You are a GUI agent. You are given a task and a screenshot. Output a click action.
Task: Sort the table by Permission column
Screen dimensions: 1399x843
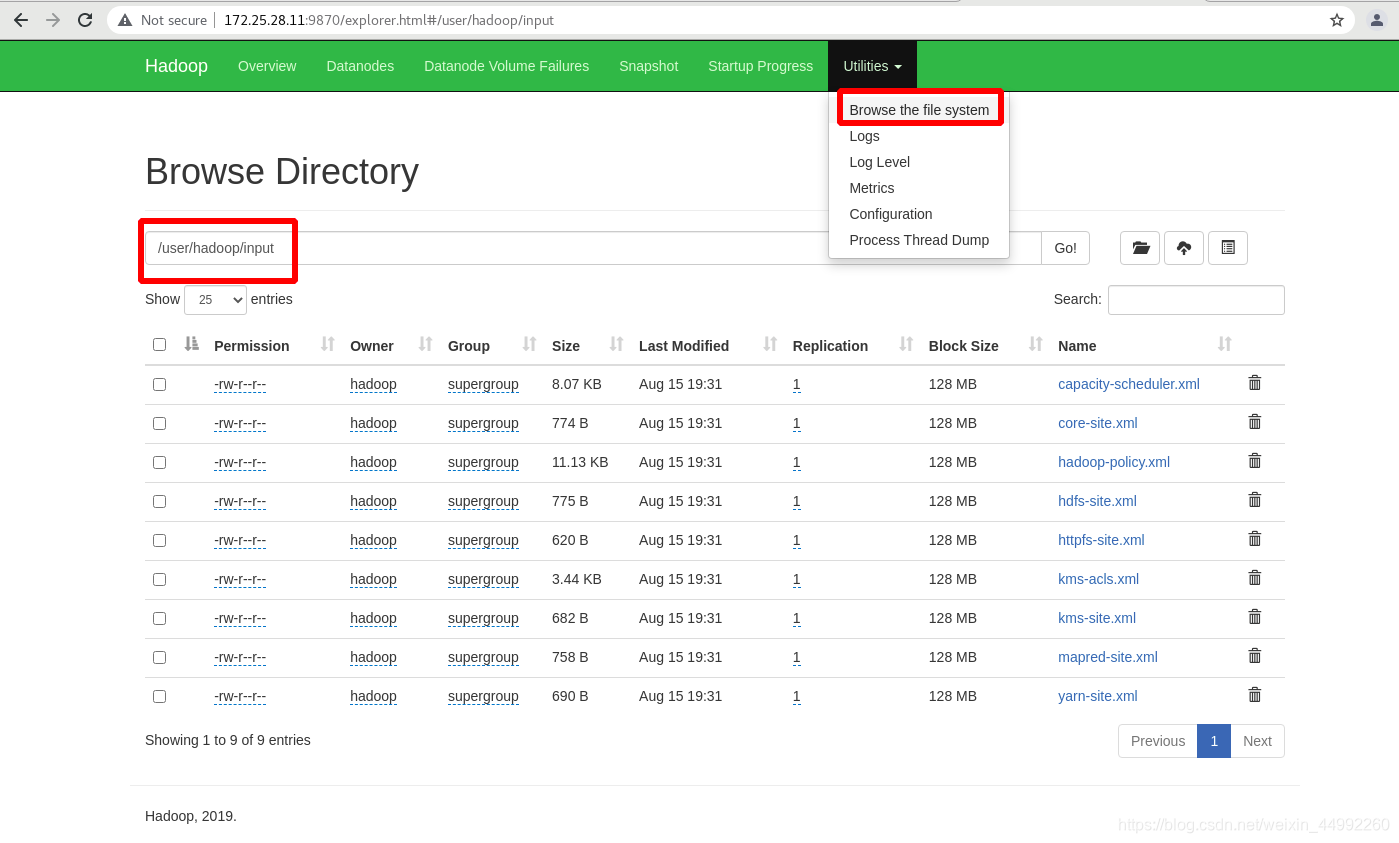coord(274,346)
